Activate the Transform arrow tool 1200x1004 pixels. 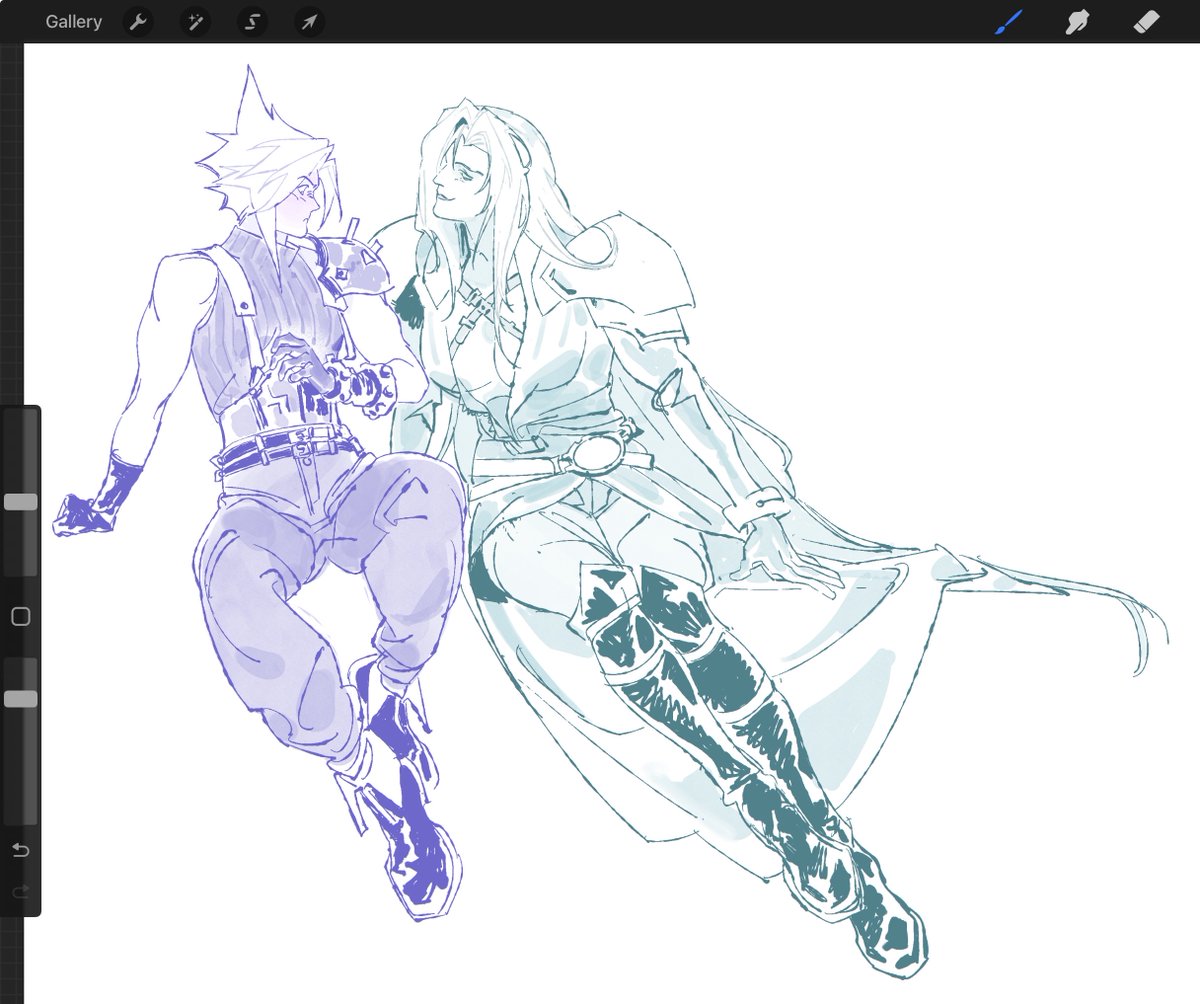click(309, 21)
